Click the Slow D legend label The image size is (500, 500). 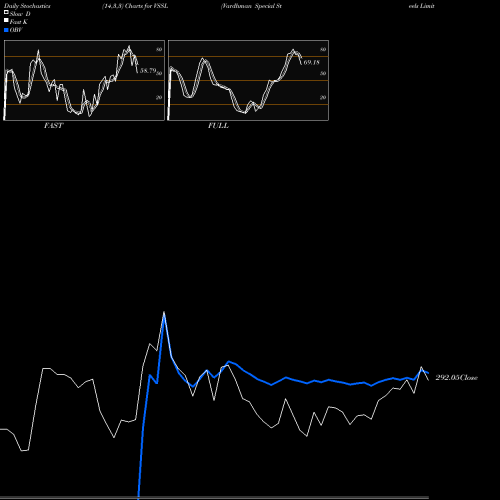(x=20, y=14)
